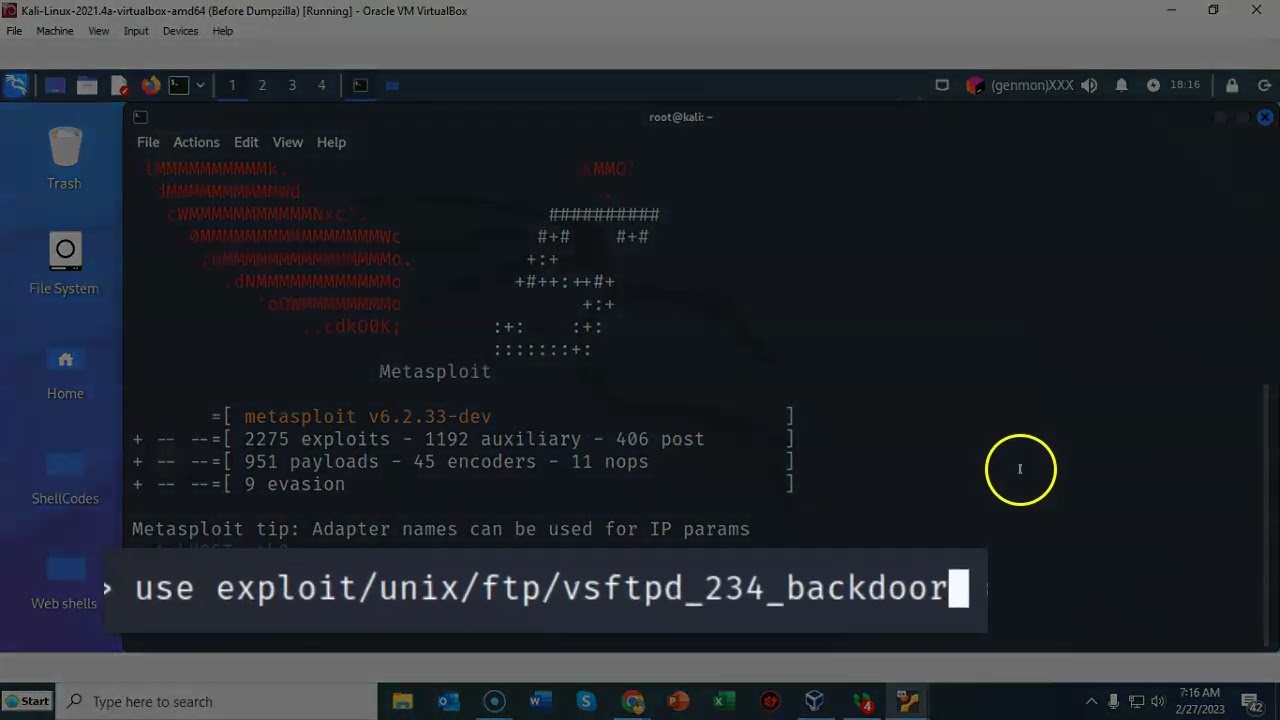Open Word on Windows taskbar

tap(540, 701)
